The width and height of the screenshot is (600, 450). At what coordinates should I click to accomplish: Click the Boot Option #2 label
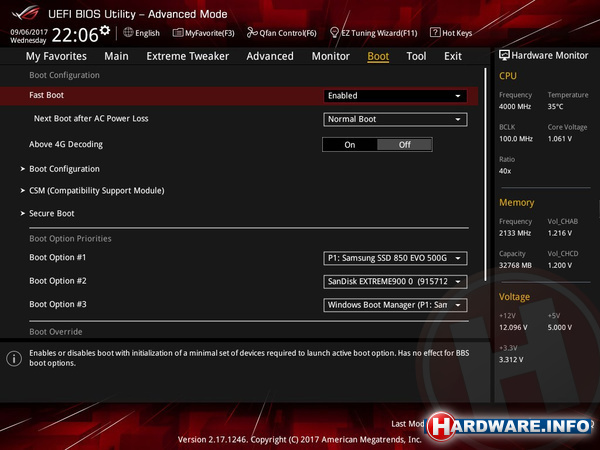[58, 281]
